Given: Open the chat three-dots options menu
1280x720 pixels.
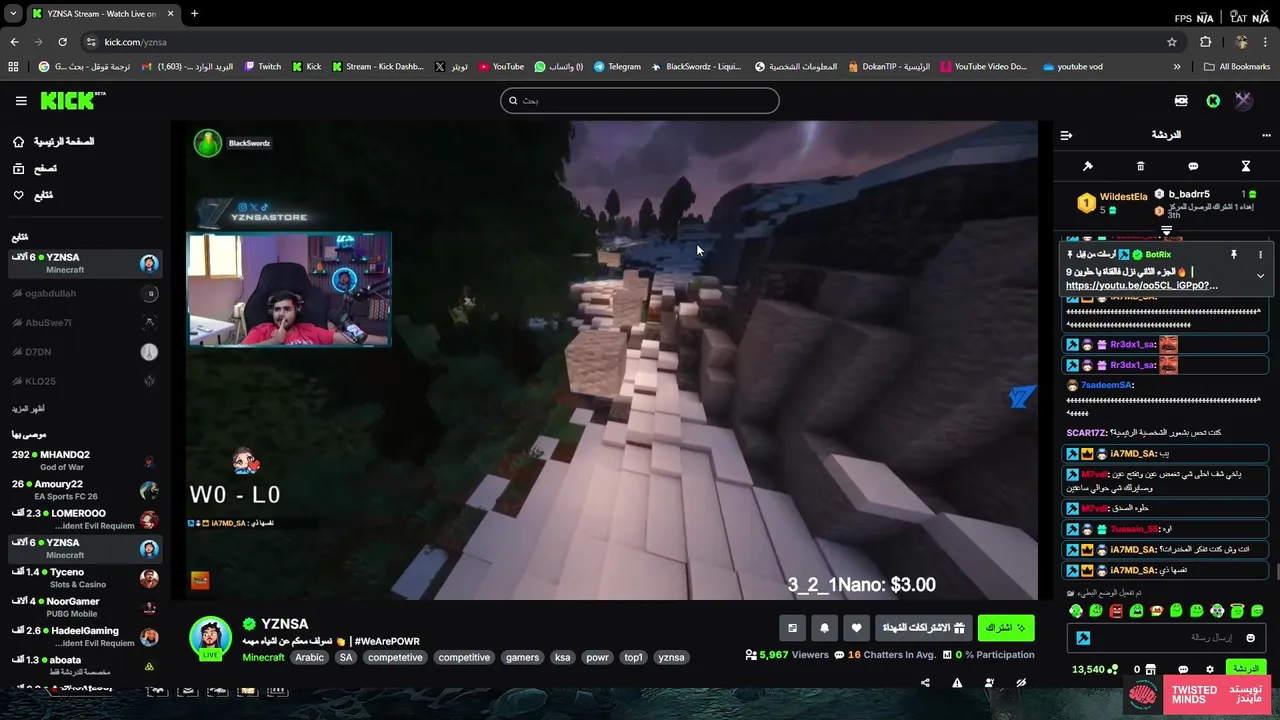Looking at the screenshot, I should pyautogui.click(x=1266, y=135).
